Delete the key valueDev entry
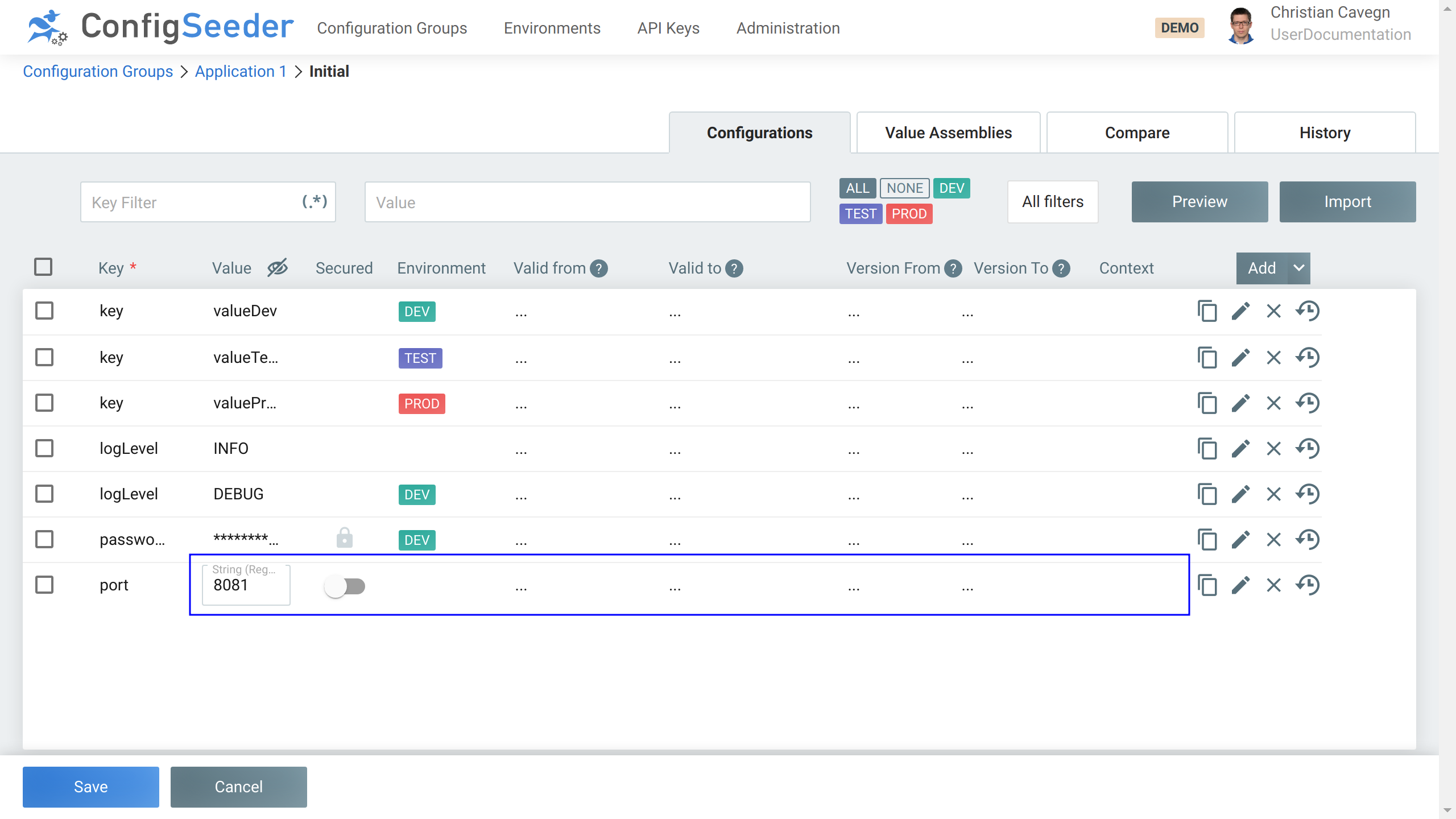 point(1273,311)
